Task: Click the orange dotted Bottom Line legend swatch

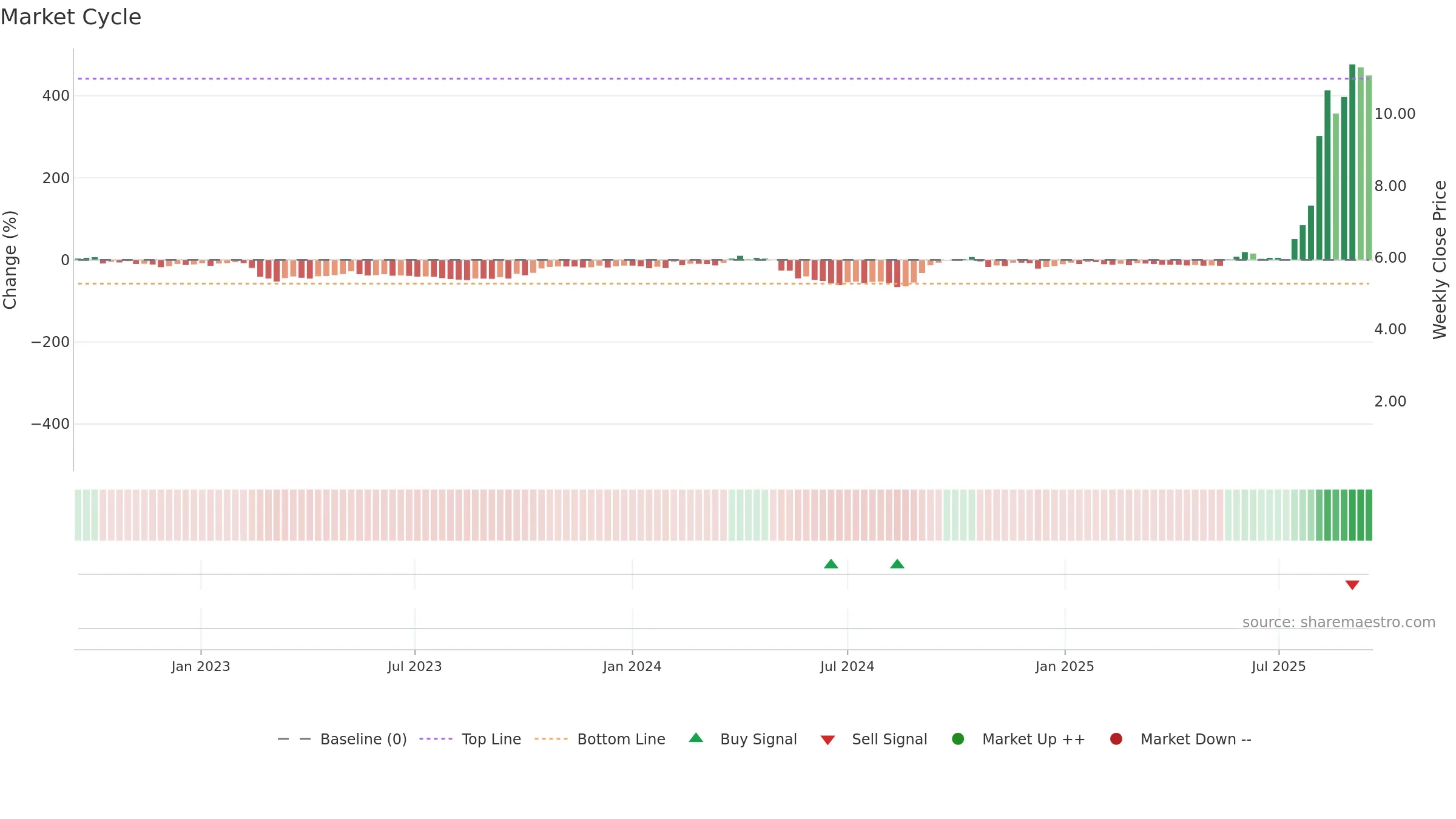Action: click(551, 739)
